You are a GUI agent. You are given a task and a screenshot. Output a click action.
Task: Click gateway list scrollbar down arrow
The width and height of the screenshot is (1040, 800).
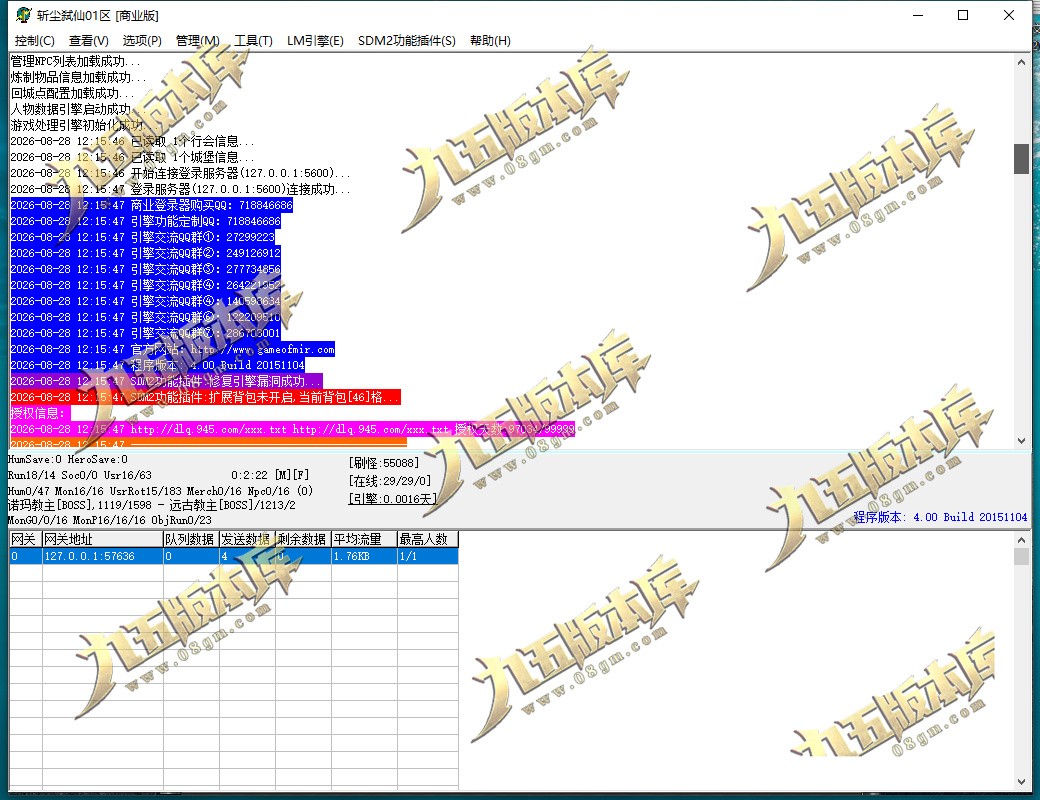(x=1021, y=782)
